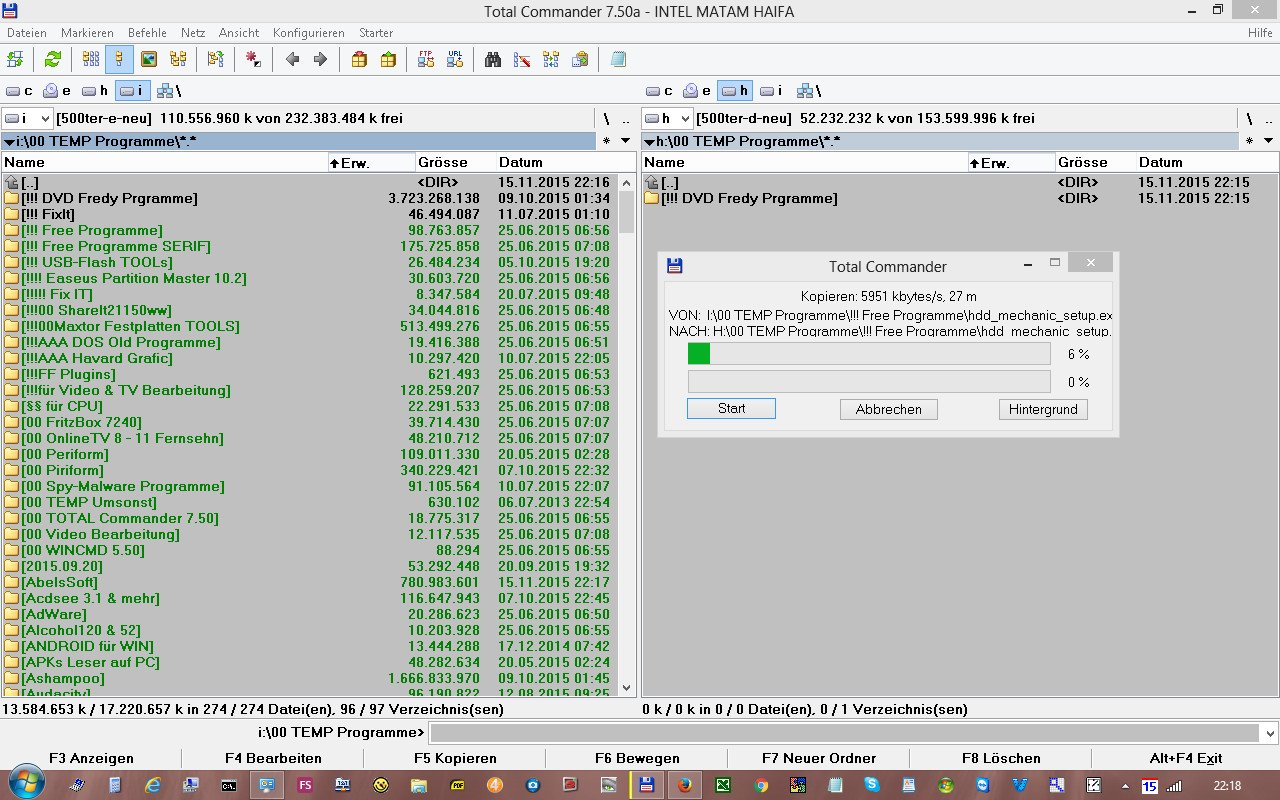Open the Befehle menu
This screenshot has width=1280, height=800.
click(146, 33)
